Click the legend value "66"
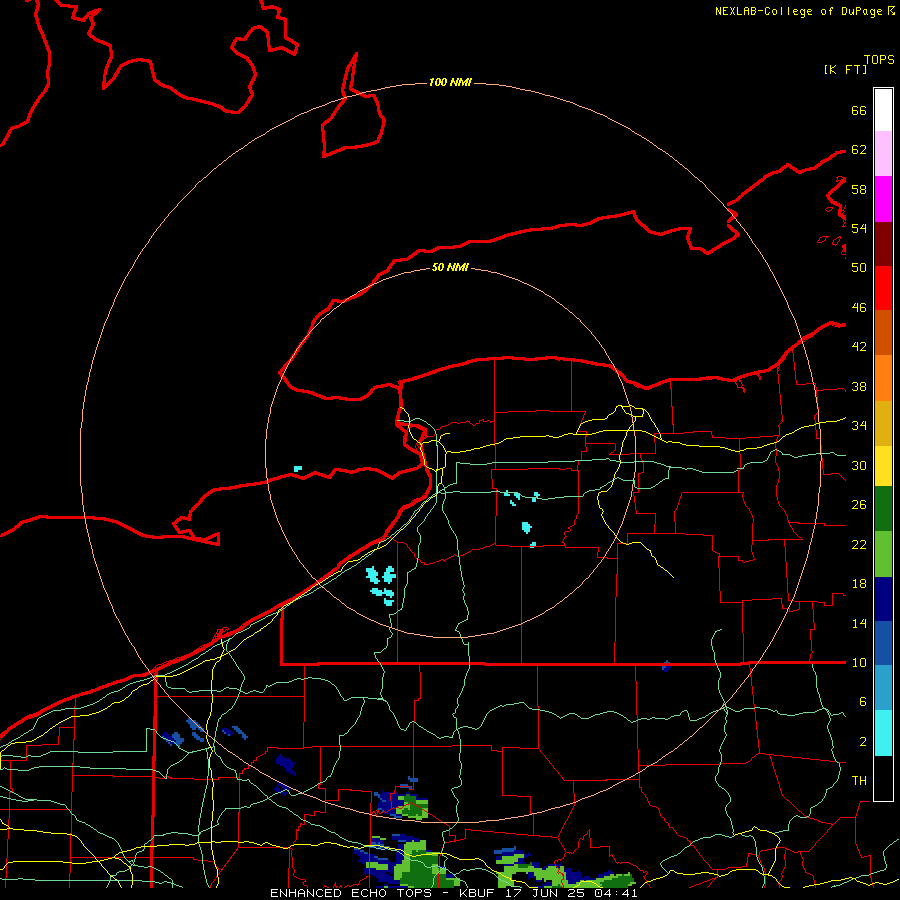Screen dimensions: 900x900 tap(859, 110)
